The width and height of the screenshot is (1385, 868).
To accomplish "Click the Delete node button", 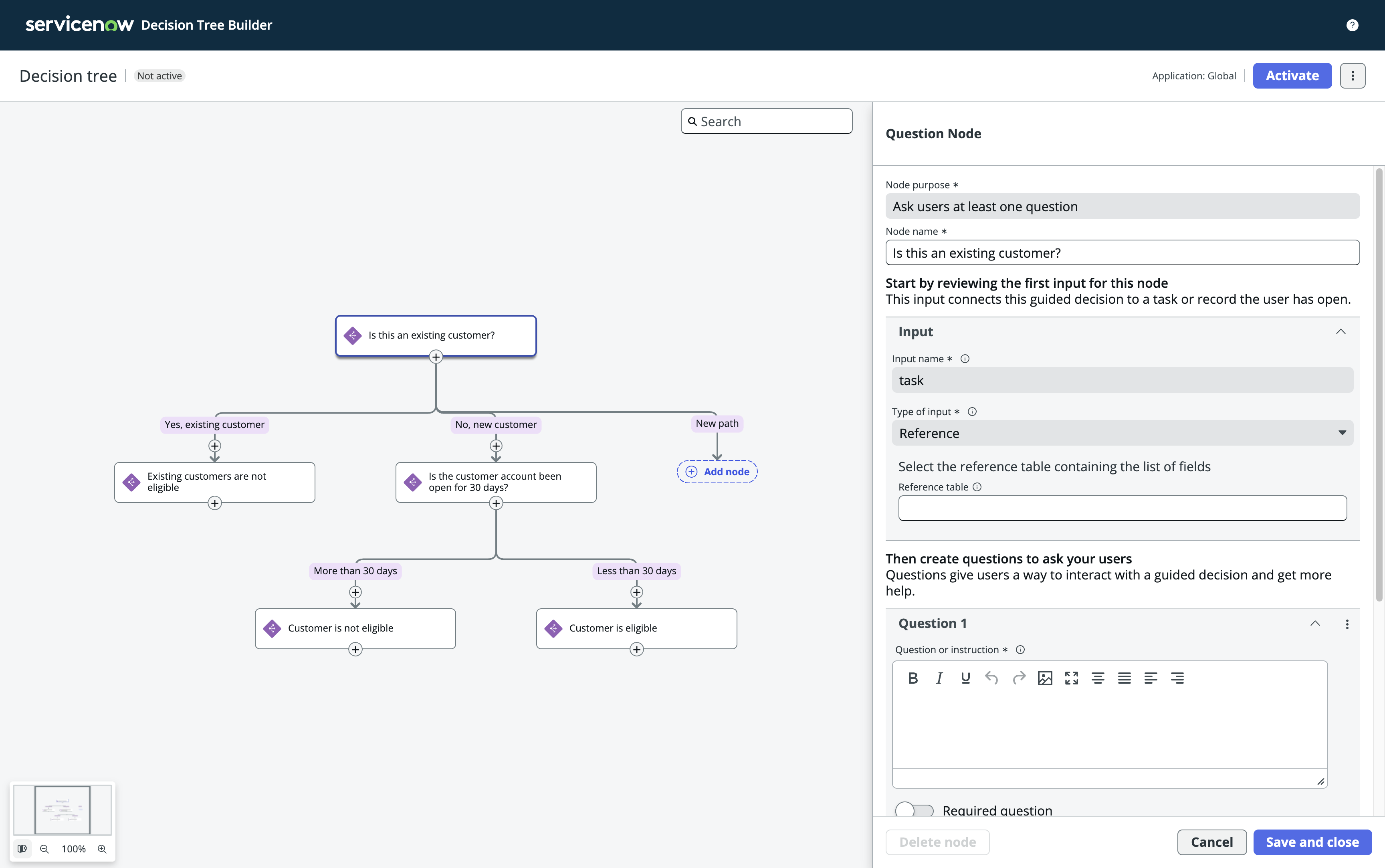I will (937, 842).
